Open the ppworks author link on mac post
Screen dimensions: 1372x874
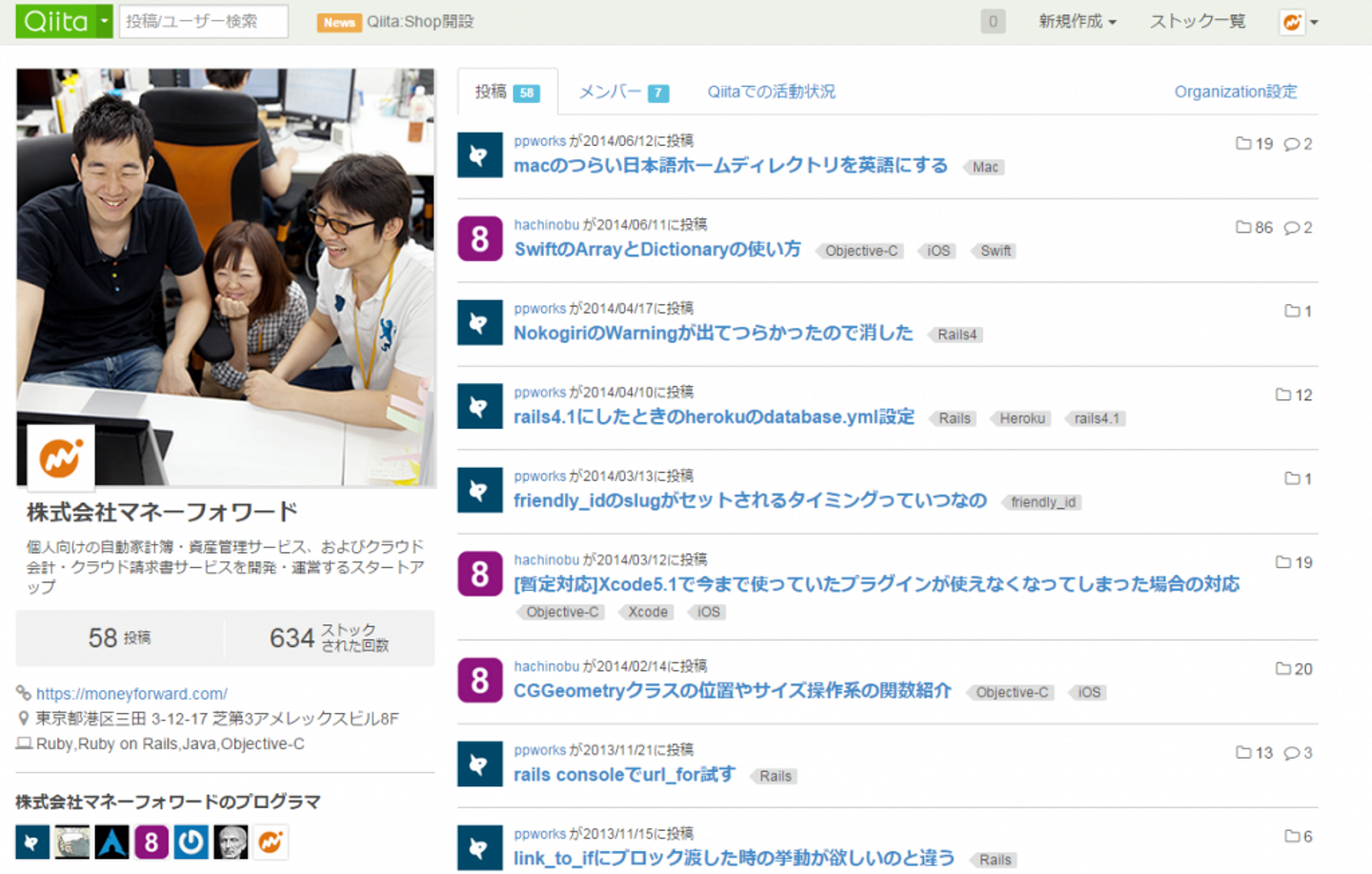click(x=540, y=141)
